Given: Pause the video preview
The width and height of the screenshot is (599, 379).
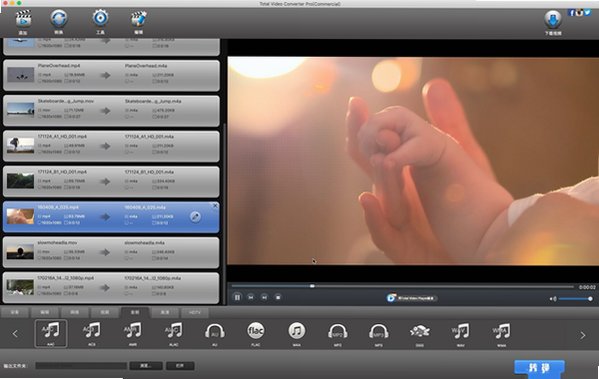Looking at the screenshot, I should 237,297.
